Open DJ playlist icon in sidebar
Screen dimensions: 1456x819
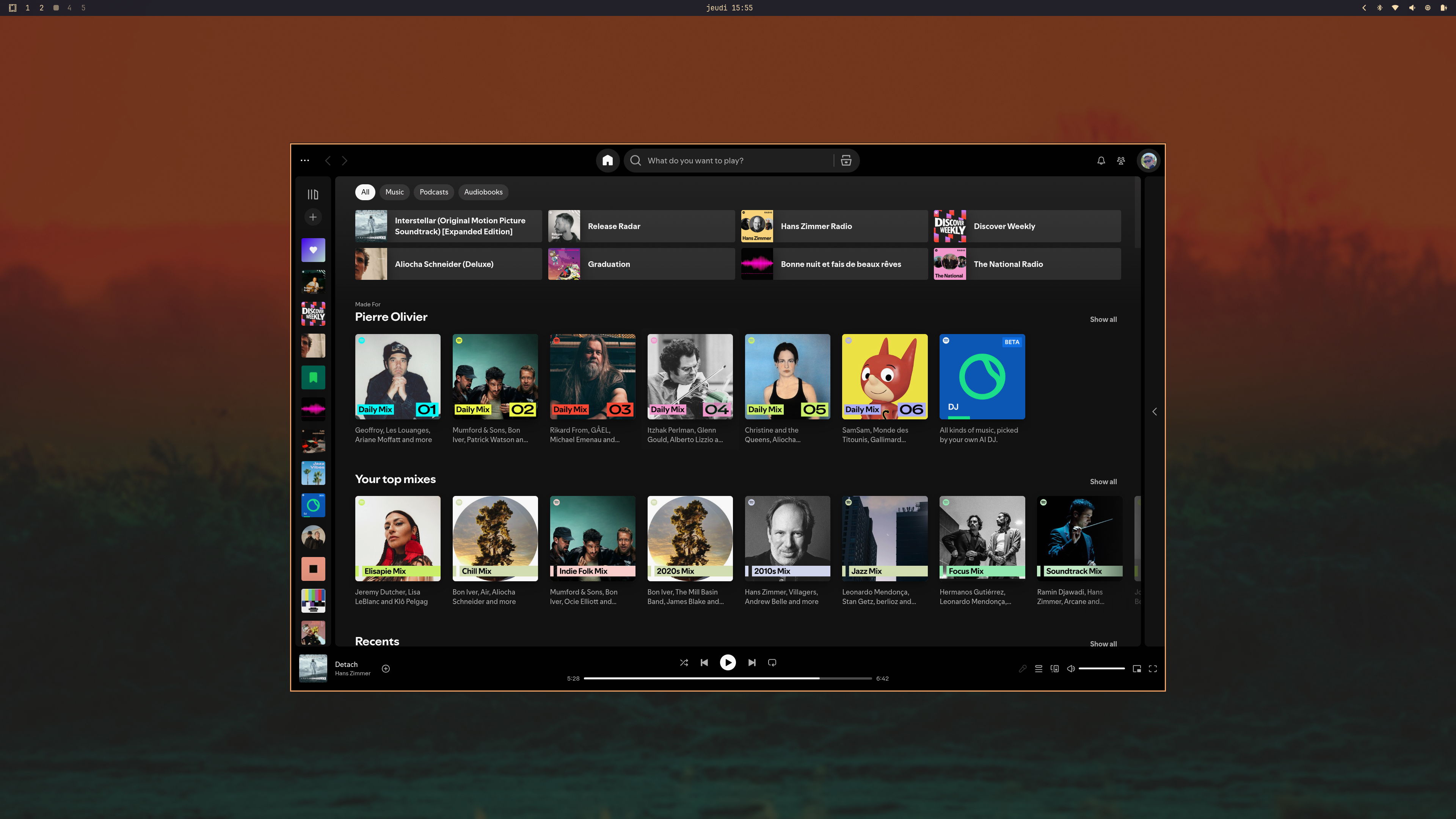pos(313,505)
